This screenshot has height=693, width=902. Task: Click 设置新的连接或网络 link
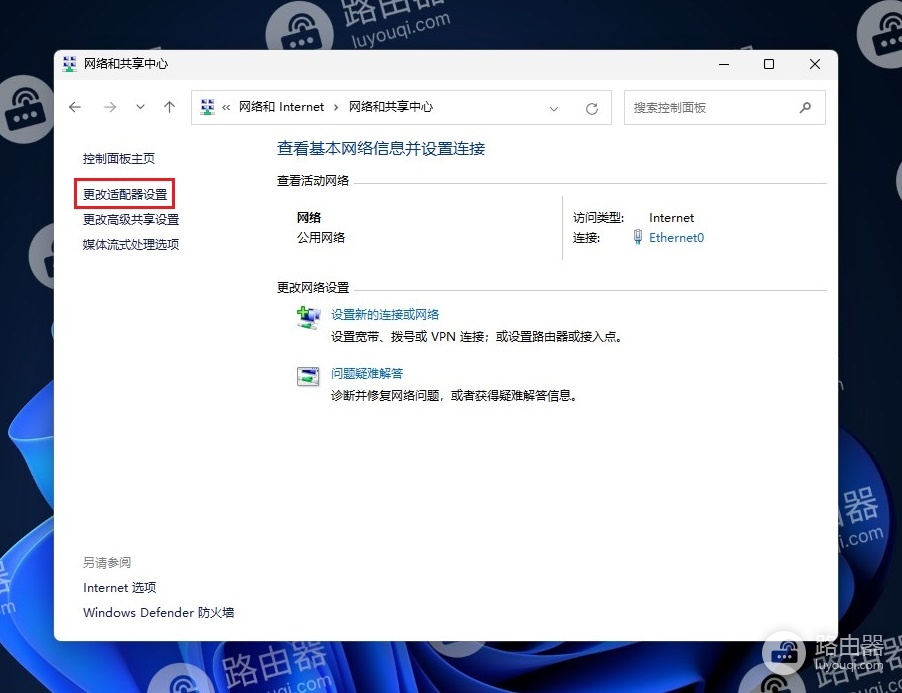385,315
